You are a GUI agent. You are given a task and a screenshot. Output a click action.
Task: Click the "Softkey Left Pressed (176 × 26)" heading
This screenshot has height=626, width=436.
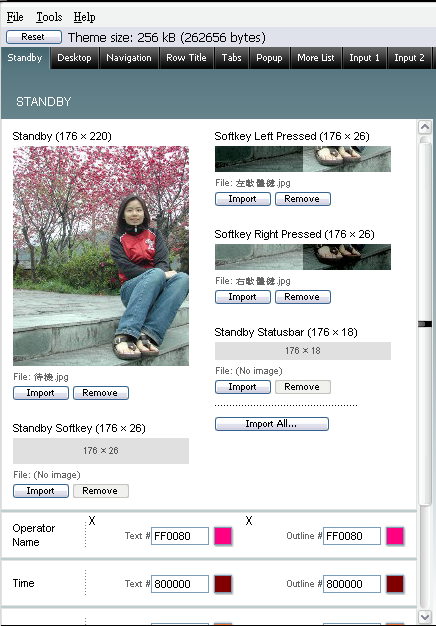coord(292,137)
